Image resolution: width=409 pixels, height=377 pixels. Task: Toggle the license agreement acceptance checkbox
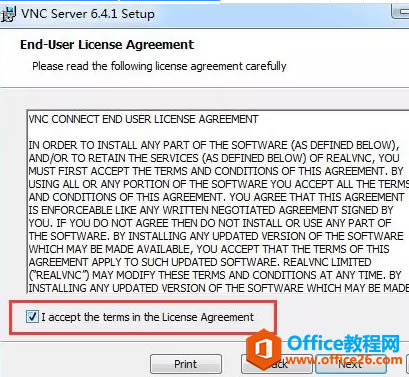point(32,316)
